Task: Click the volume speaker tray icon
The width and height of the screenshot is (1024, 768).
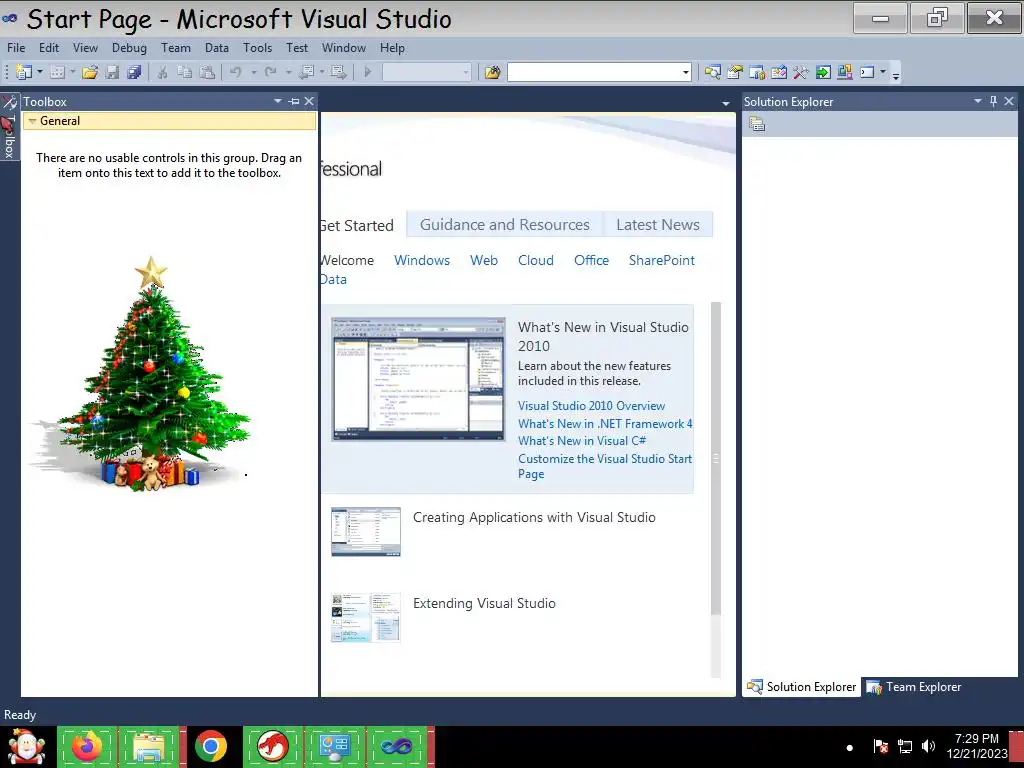Action: point(928,746)
